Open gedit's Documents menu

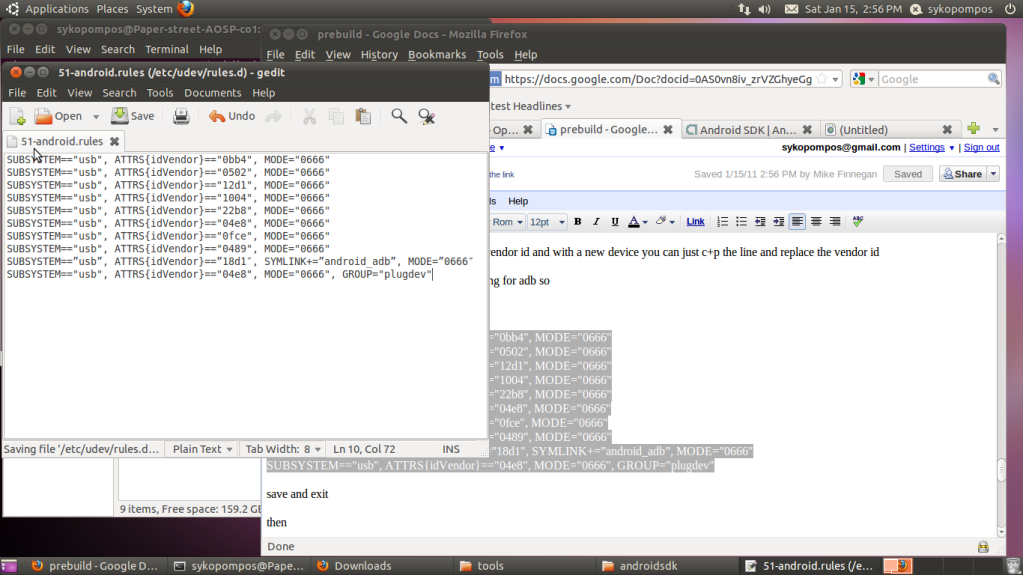coord(213,93)
